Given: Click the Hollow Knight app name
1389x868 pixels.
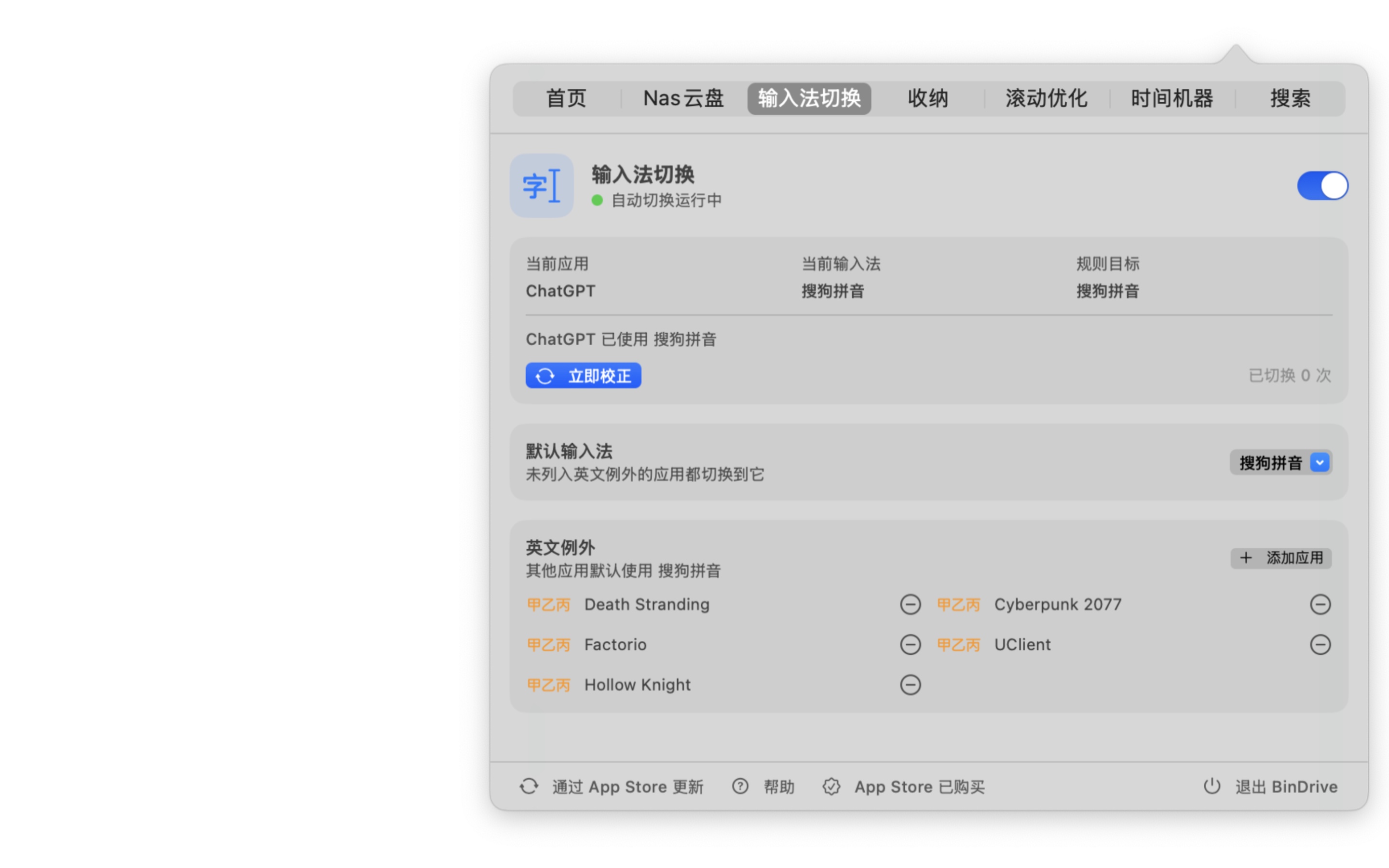Looking at the screenshot, I should [638, 685].
